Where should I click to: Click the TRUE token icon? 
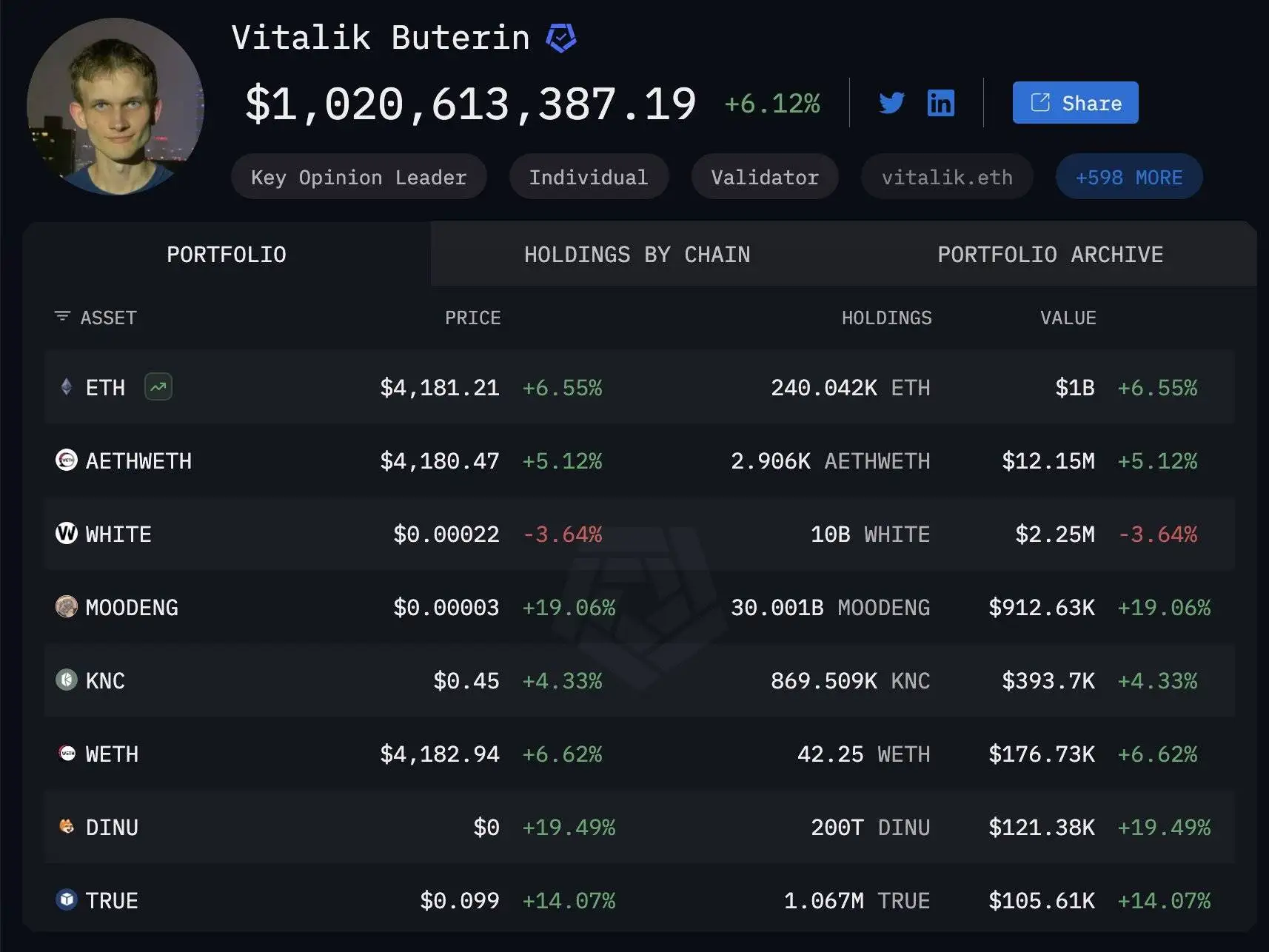point(66,900)
